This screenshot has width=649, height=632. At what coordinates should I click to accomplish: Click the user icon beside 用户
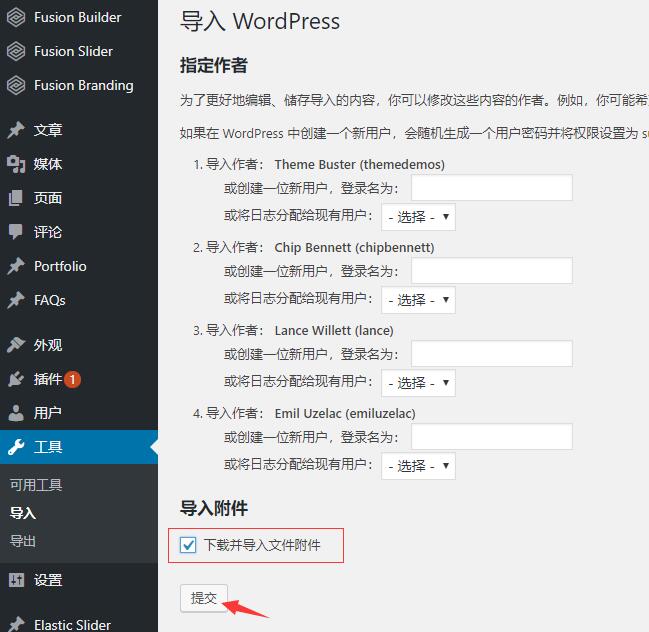click(16, 413)
